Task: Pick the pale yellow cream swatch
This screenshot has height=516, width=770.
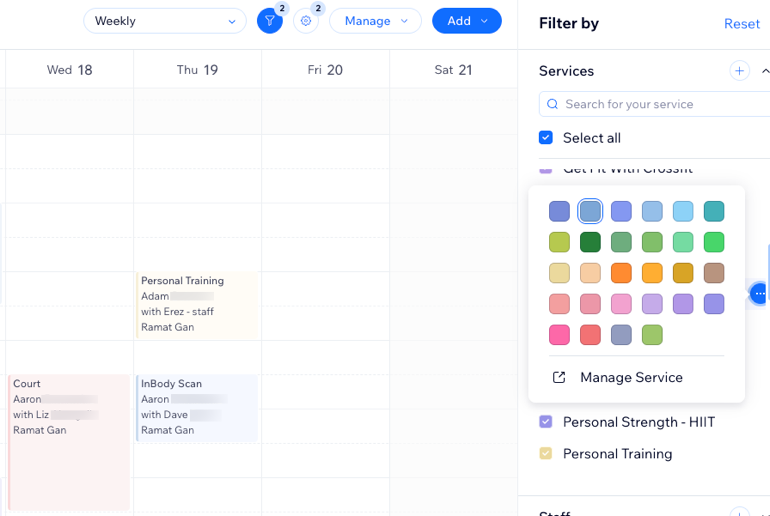Action: (x=559, y=273)
